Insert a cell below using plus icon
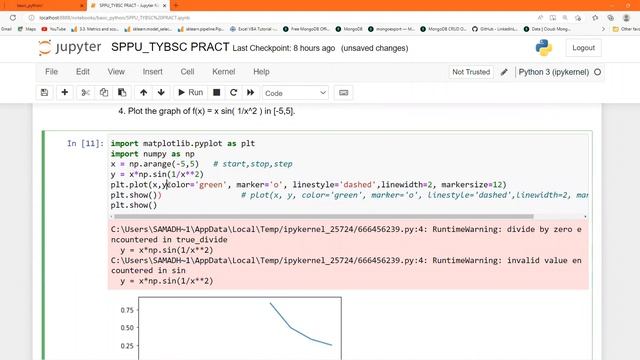 64,93
